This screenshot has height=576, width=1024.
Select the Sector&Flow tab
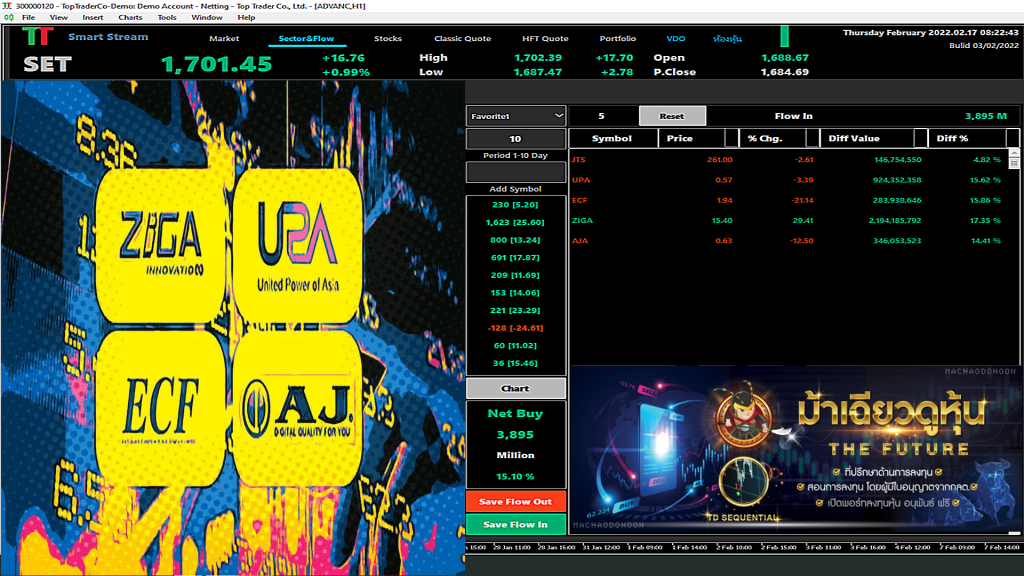(x=306, y=39)
